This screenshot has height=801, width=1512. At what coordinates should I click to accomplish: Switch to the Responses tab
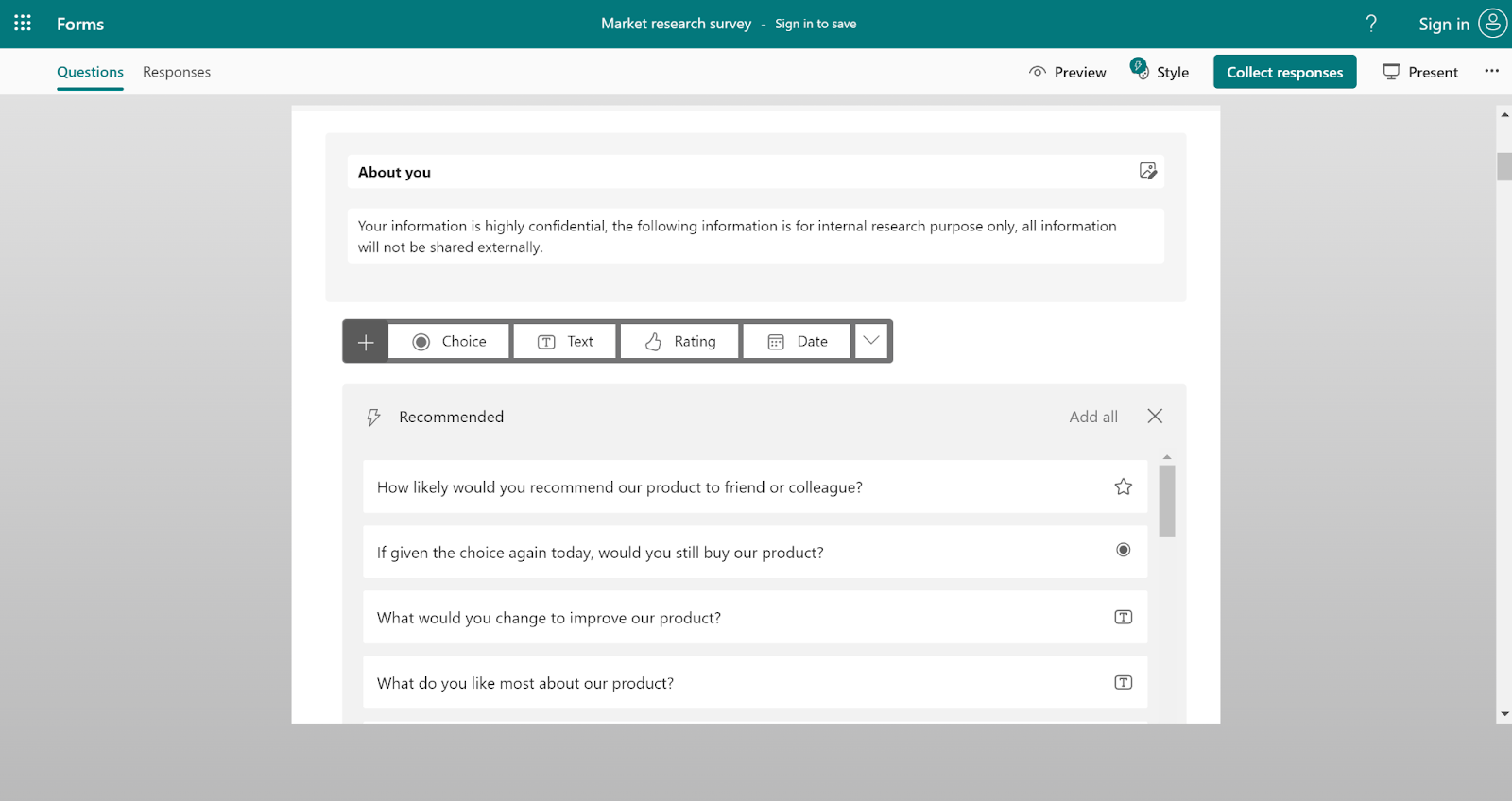[177, 72]
